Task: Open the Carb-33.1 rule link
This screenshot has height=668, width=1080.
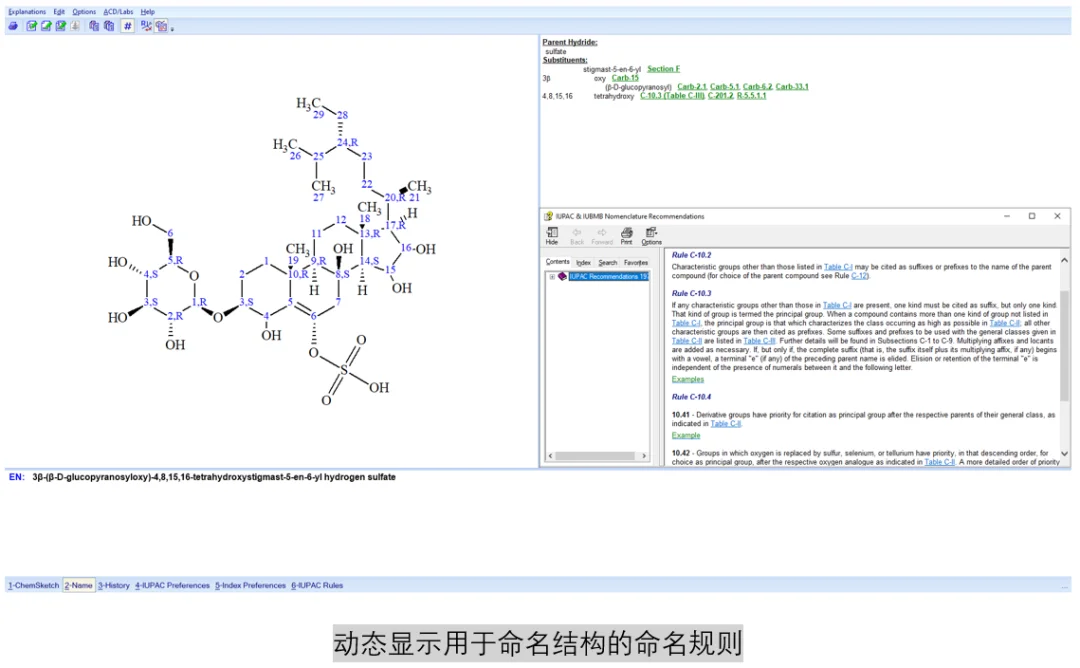Action: tap(792, 87)
